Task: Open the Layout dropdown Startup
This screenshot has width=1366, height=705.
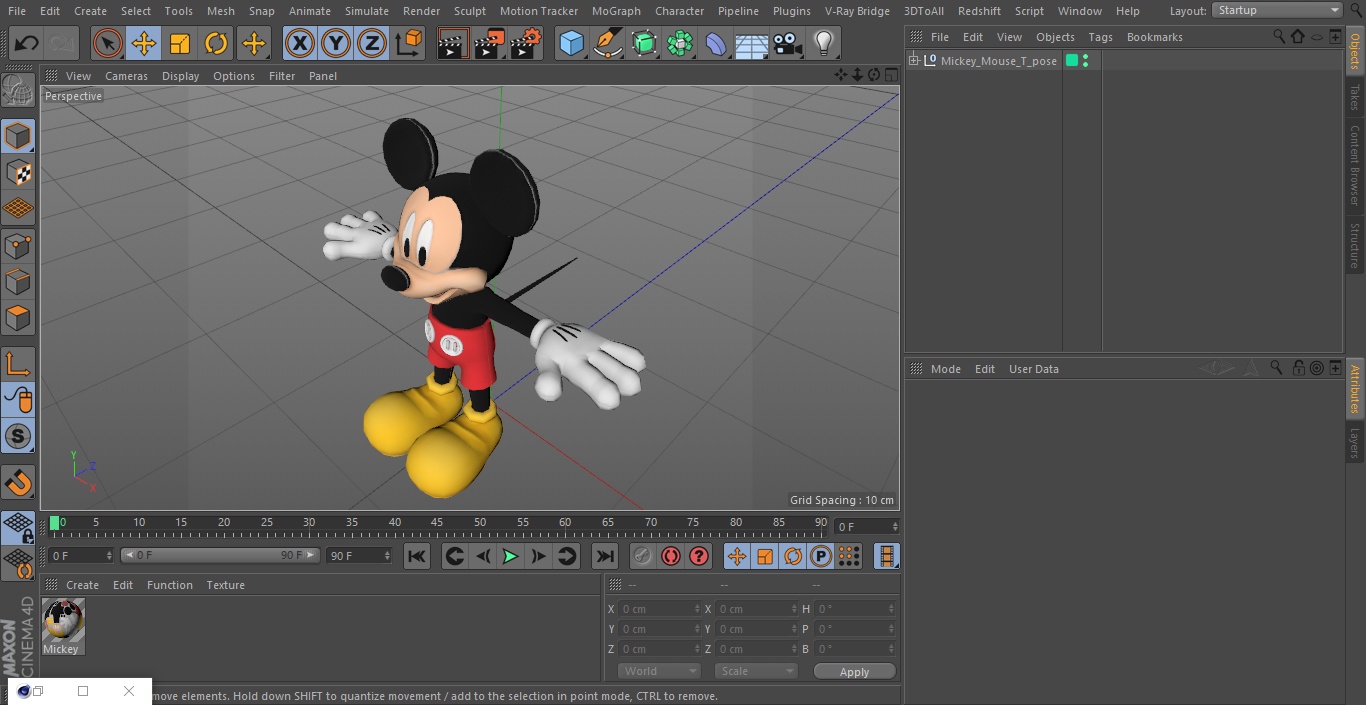Action: [x=1277, y=10]
